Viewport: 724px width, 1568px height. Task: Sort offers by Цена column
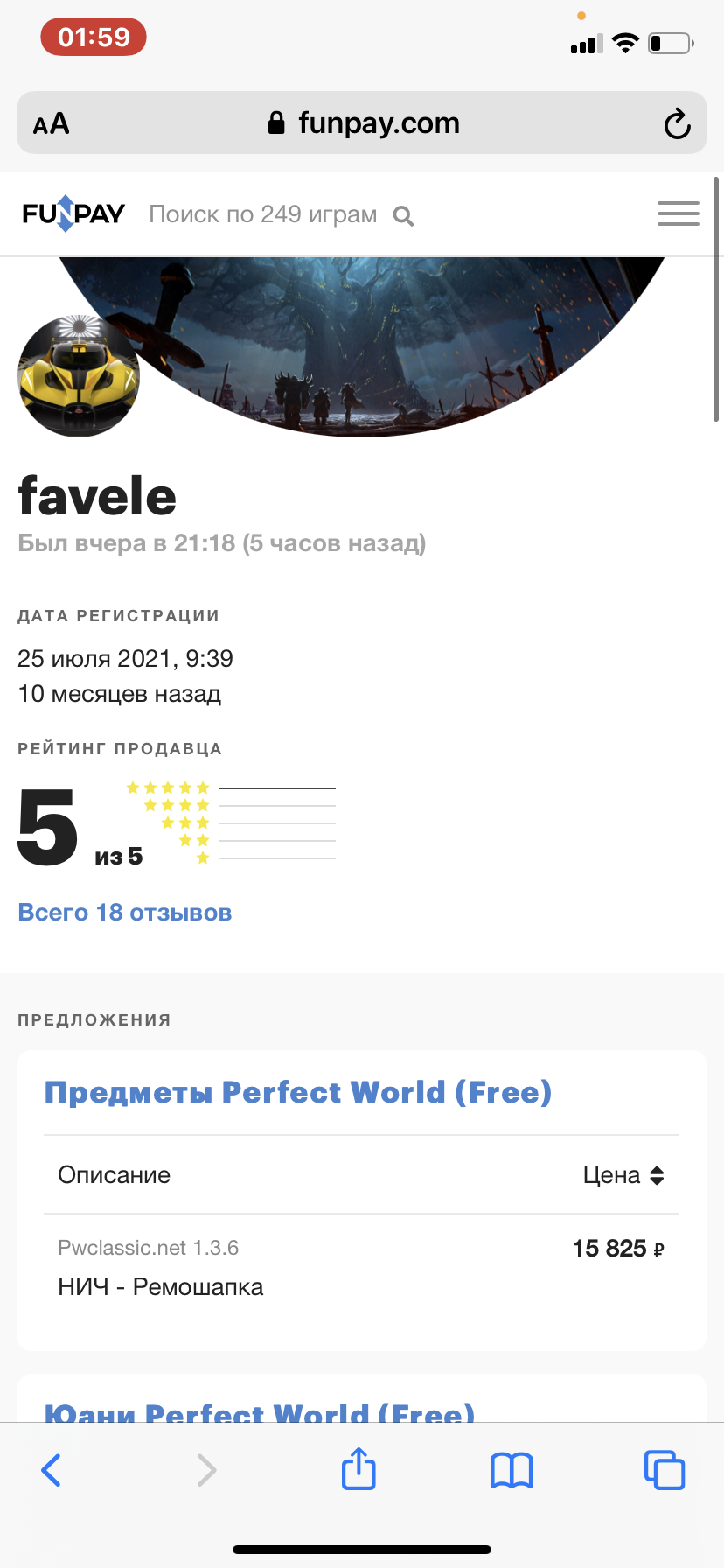coord(623,1175)
